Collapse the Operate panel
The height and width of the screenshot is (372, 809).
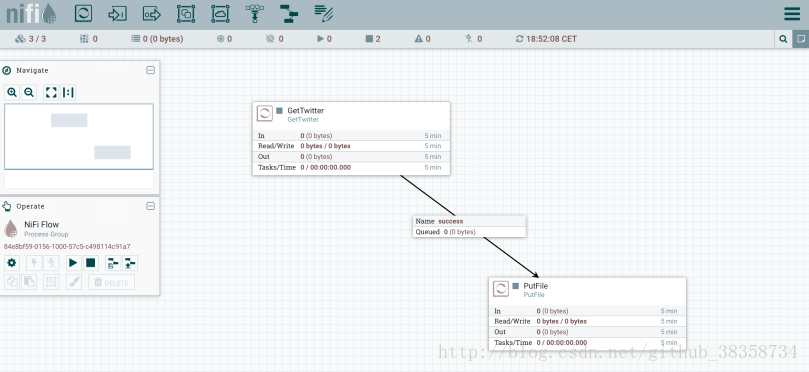(x=150, y=206)
